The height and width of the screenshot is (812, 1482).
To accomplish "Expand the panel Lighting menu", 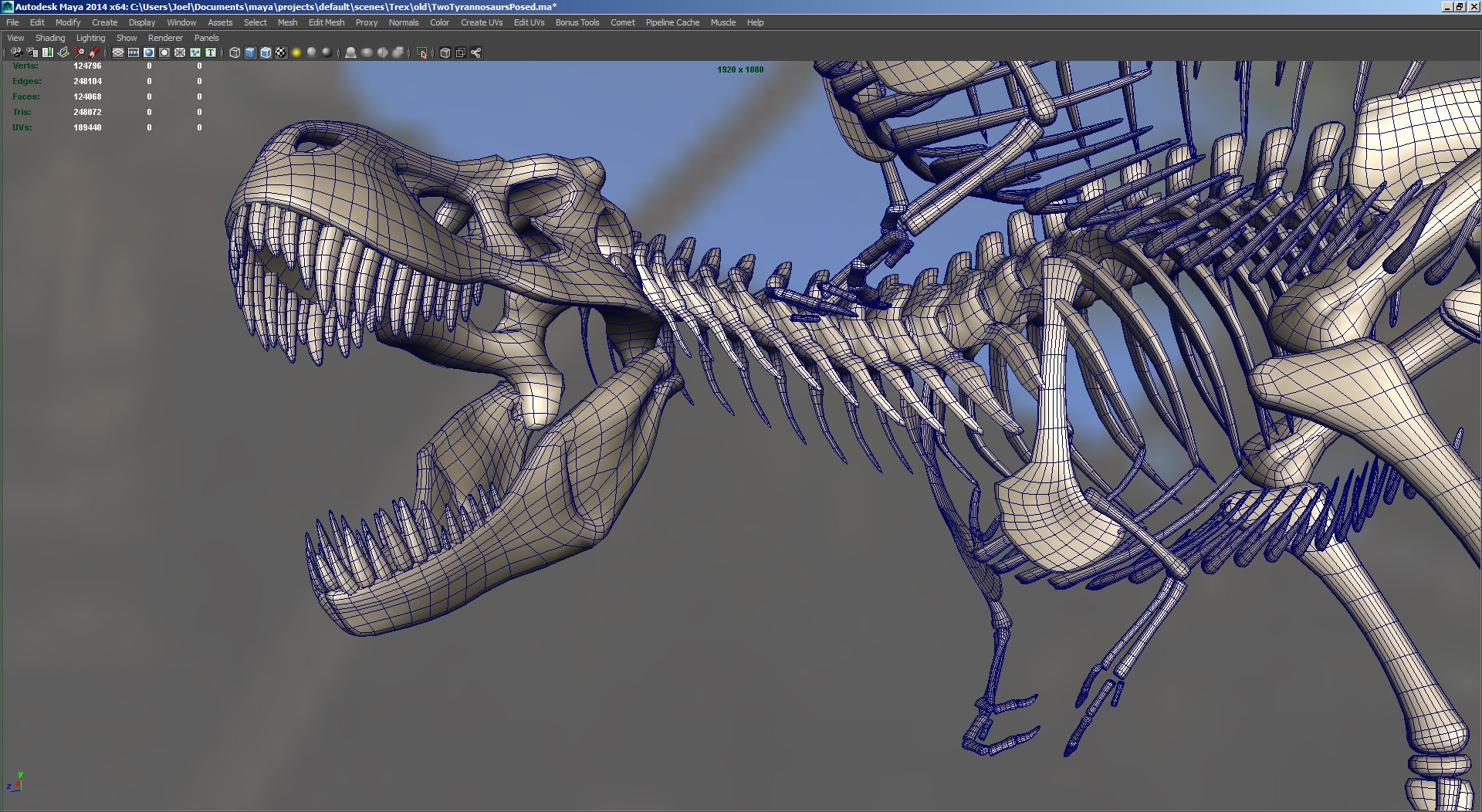I will (90, 38).
